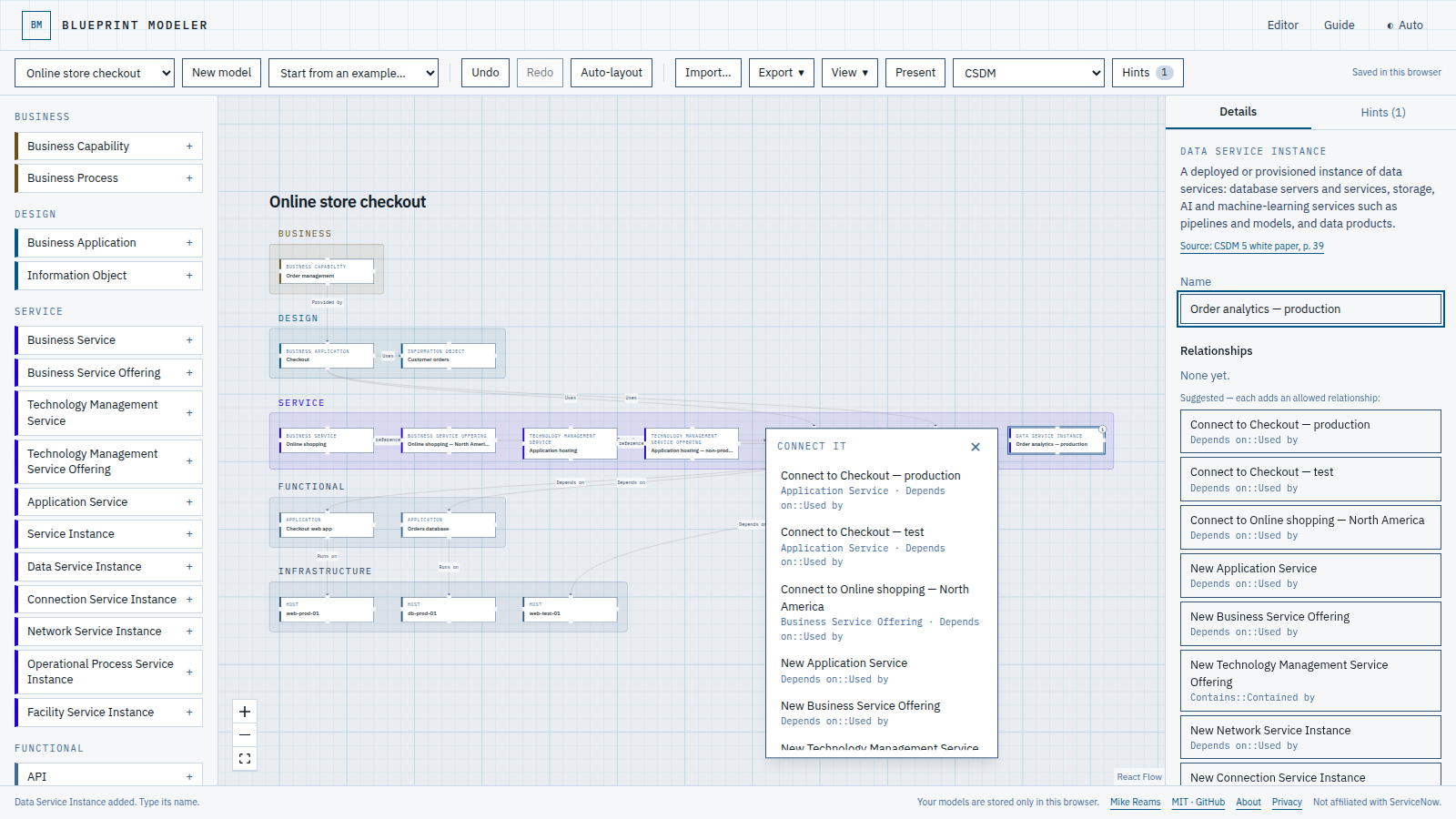Screen dimensions: 1456x819
Task: Zoom out with the minus control
Action: 245,735
